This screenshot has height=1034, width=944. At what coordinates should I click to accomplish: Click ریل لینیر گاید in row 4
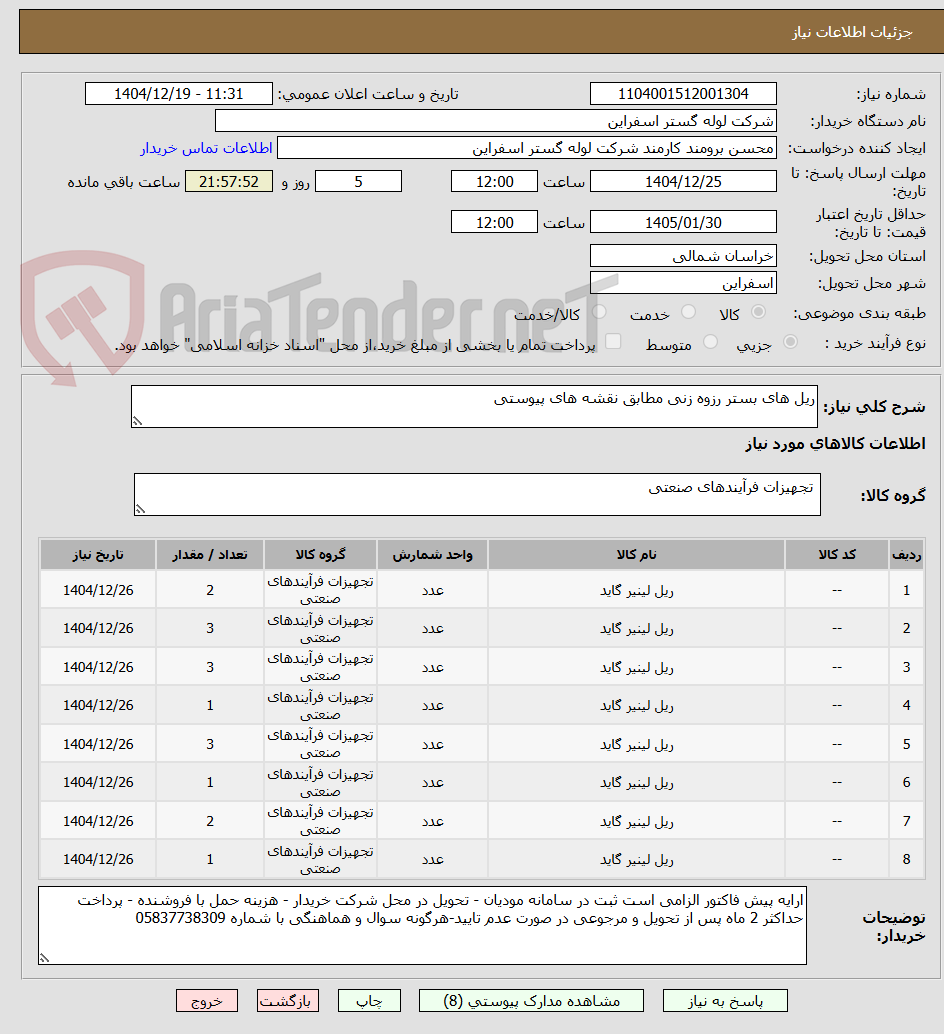636,706
